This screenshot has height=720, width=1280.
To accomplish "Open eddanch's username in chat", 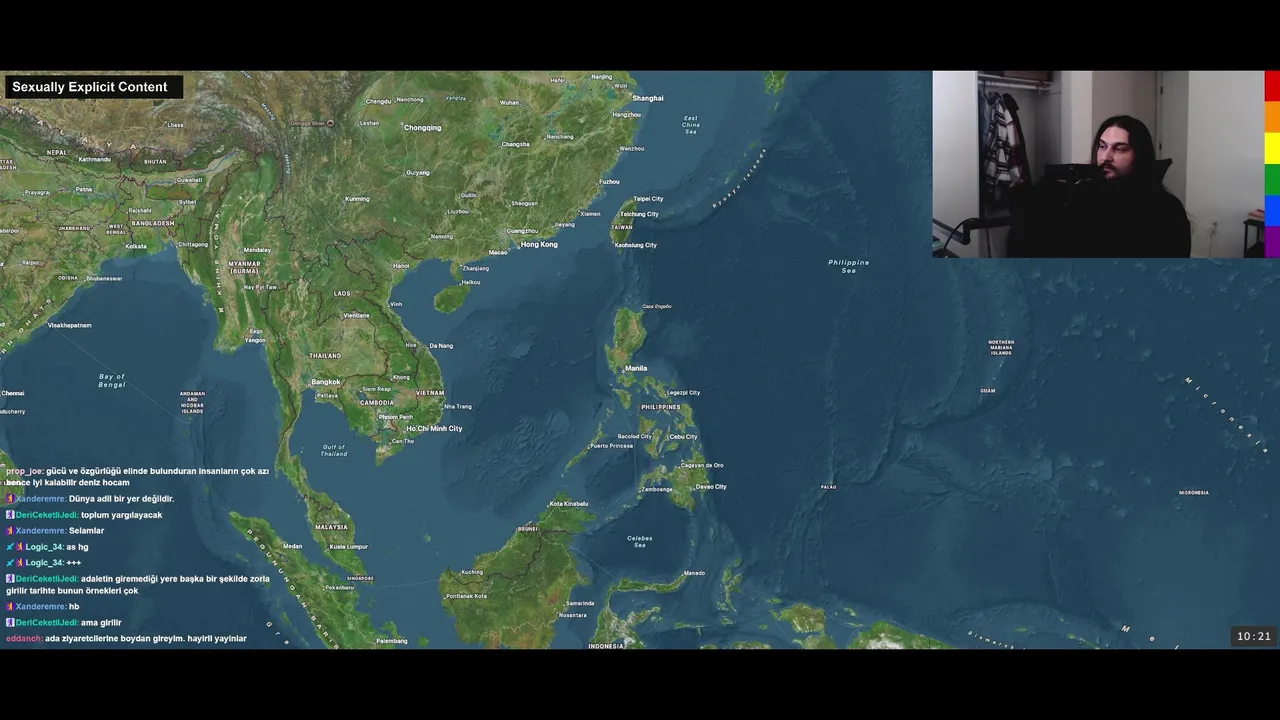I will pos(24,639).
